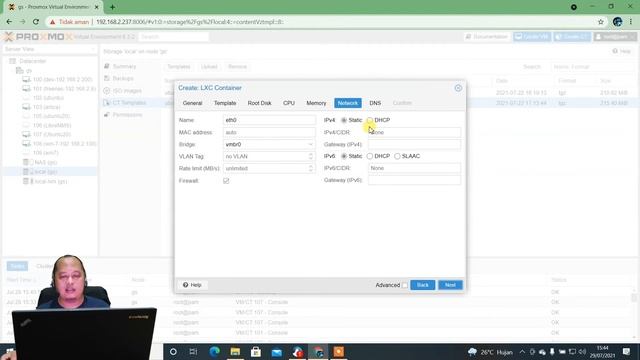Select the Network tab
Screen dimensions: 640x360
tap(348, 103)
